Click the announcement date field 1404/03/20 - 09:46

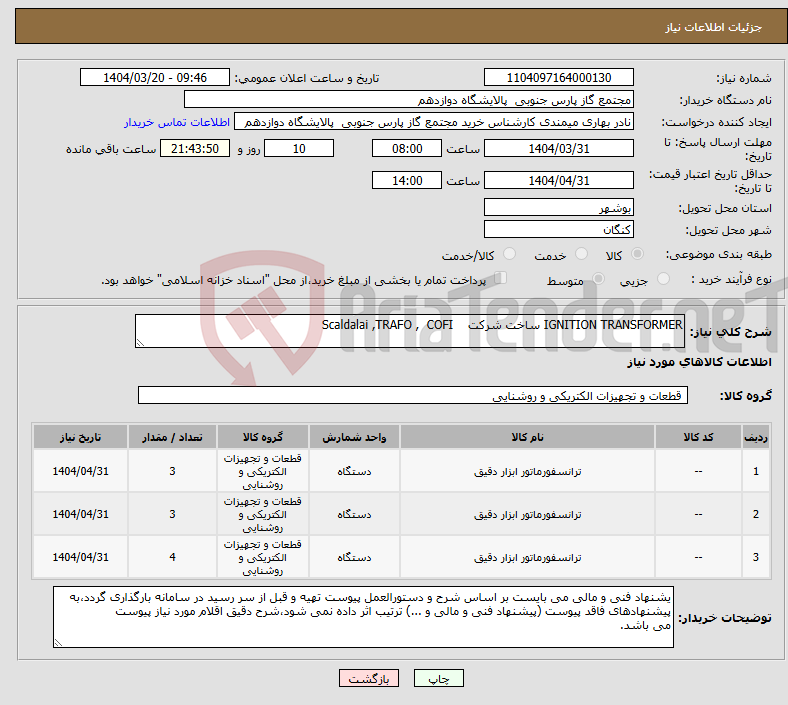tap(155, 78)
